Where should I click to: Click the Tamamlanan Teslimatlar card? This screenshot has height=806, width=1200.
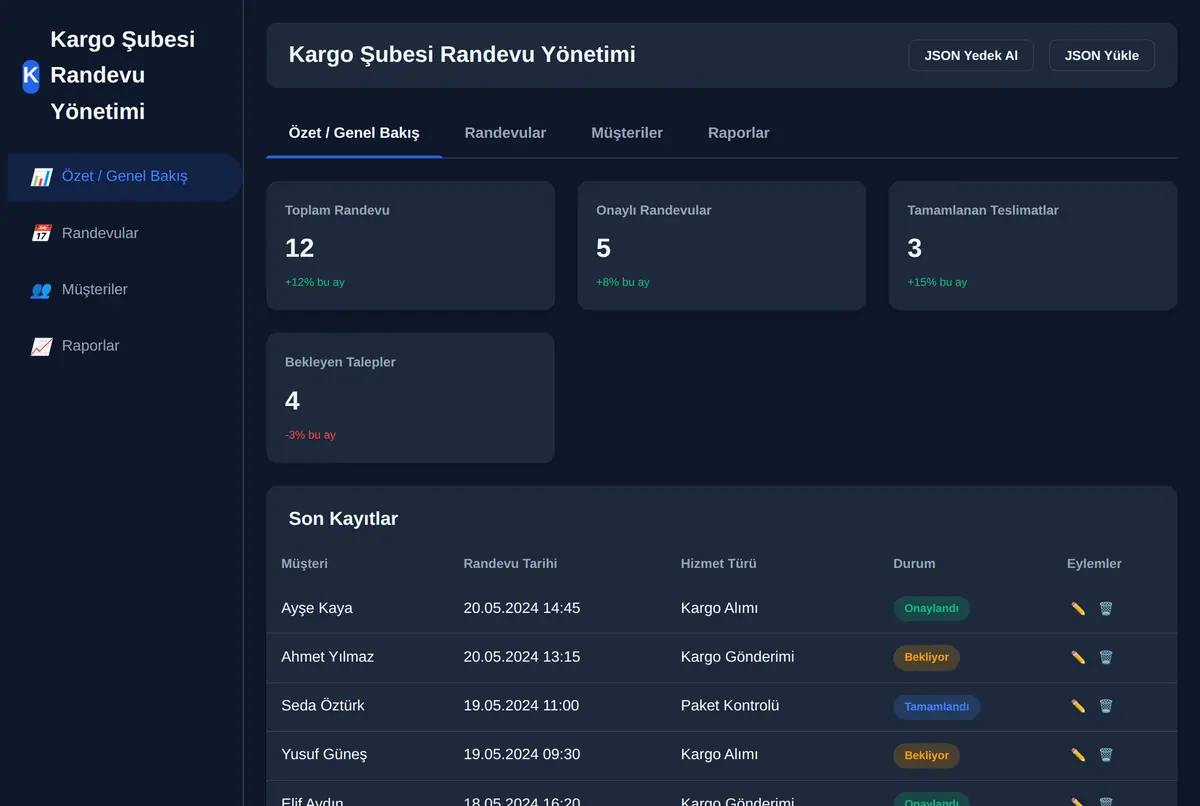point(1033,245)
